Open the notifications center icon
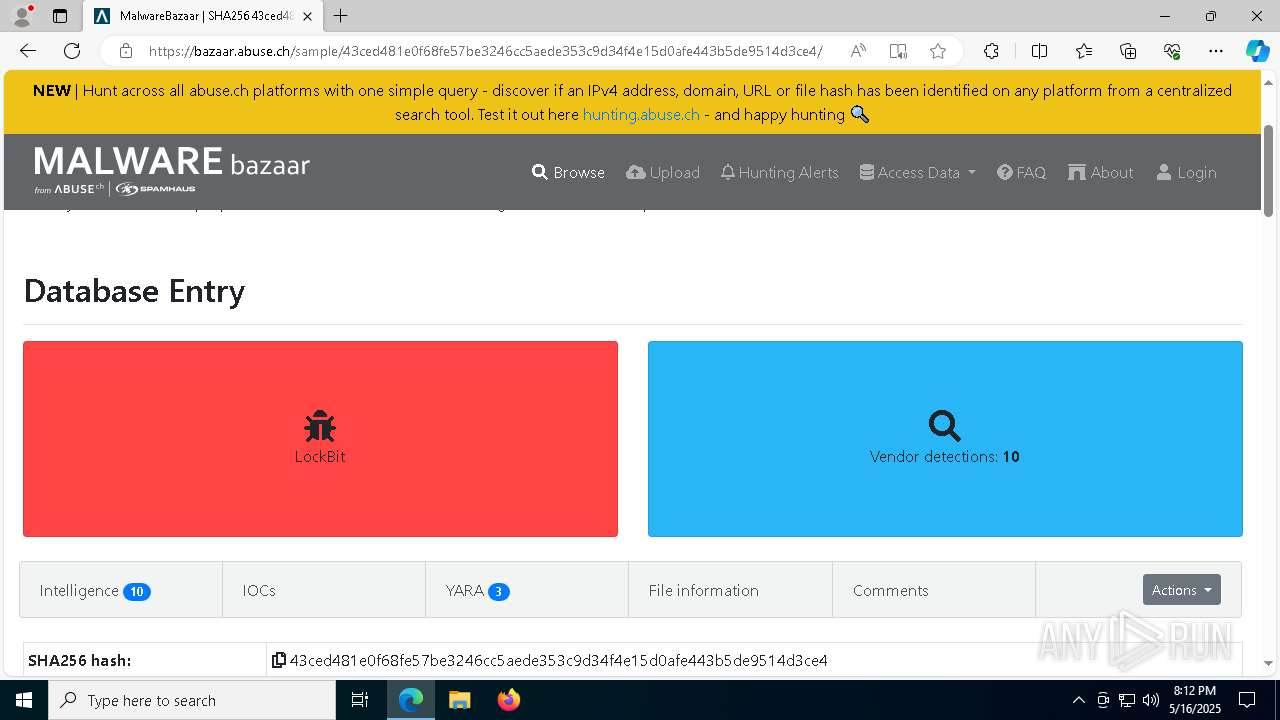Screen dimensions: 1280x720 coord(1247,700)
